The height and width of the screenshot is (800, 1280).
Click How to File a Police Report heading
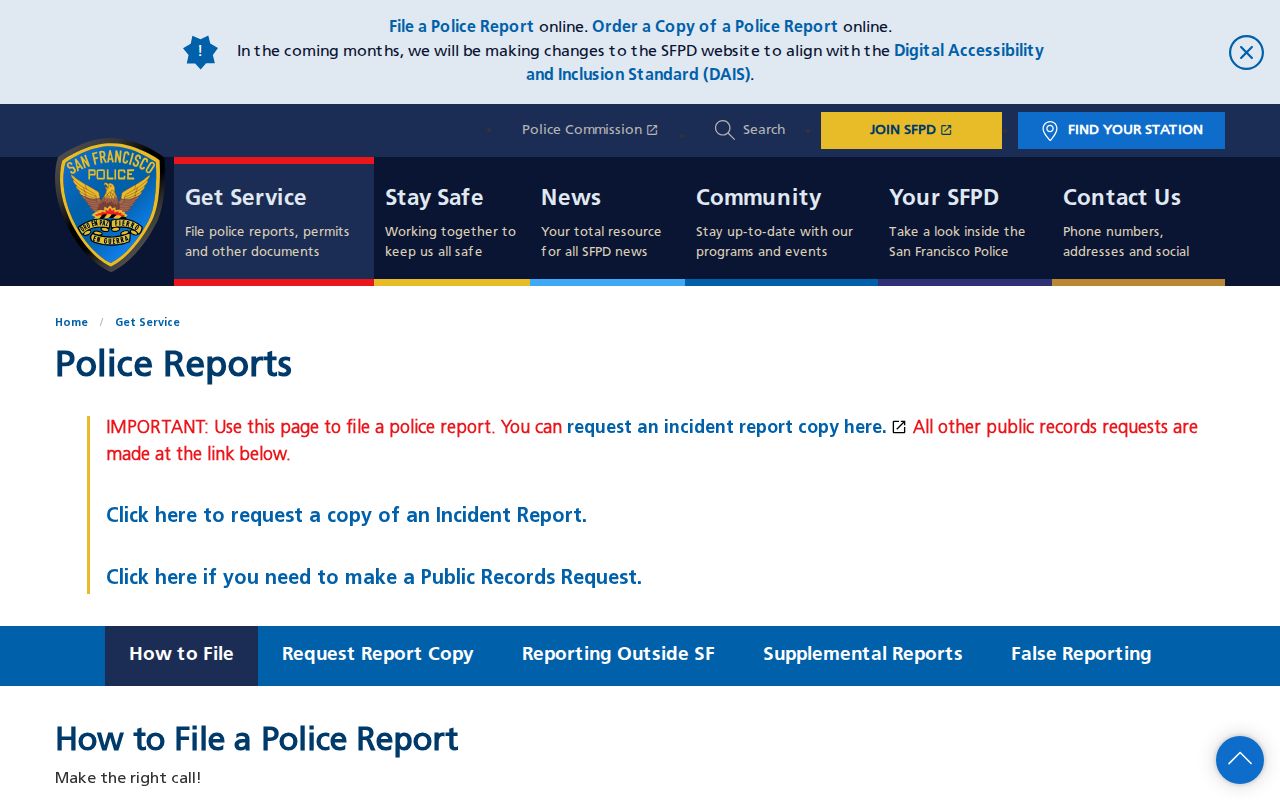256,740
